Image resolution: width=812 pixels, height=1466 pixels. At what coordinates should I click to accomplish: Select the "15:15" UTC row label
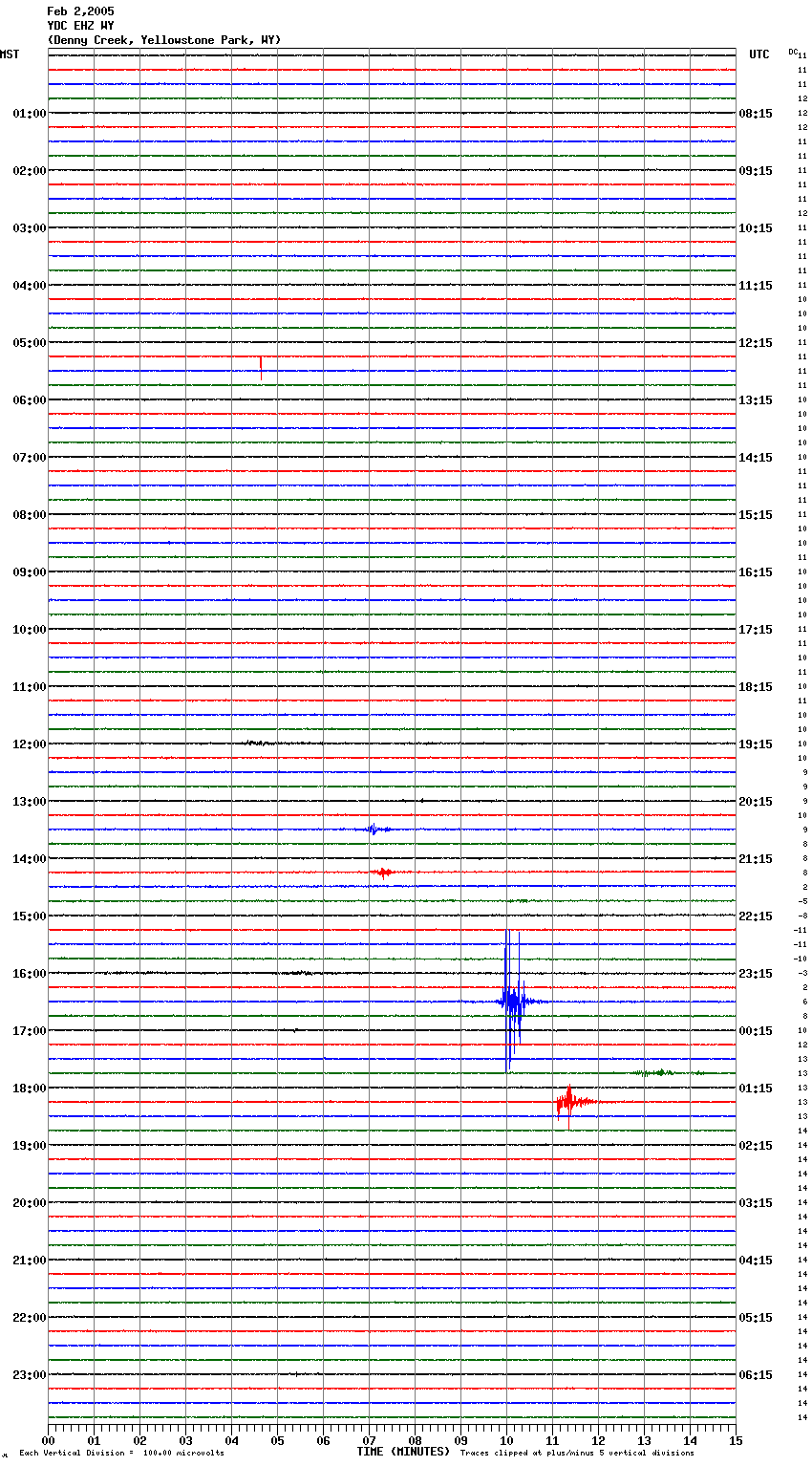[x=756, y=515]
